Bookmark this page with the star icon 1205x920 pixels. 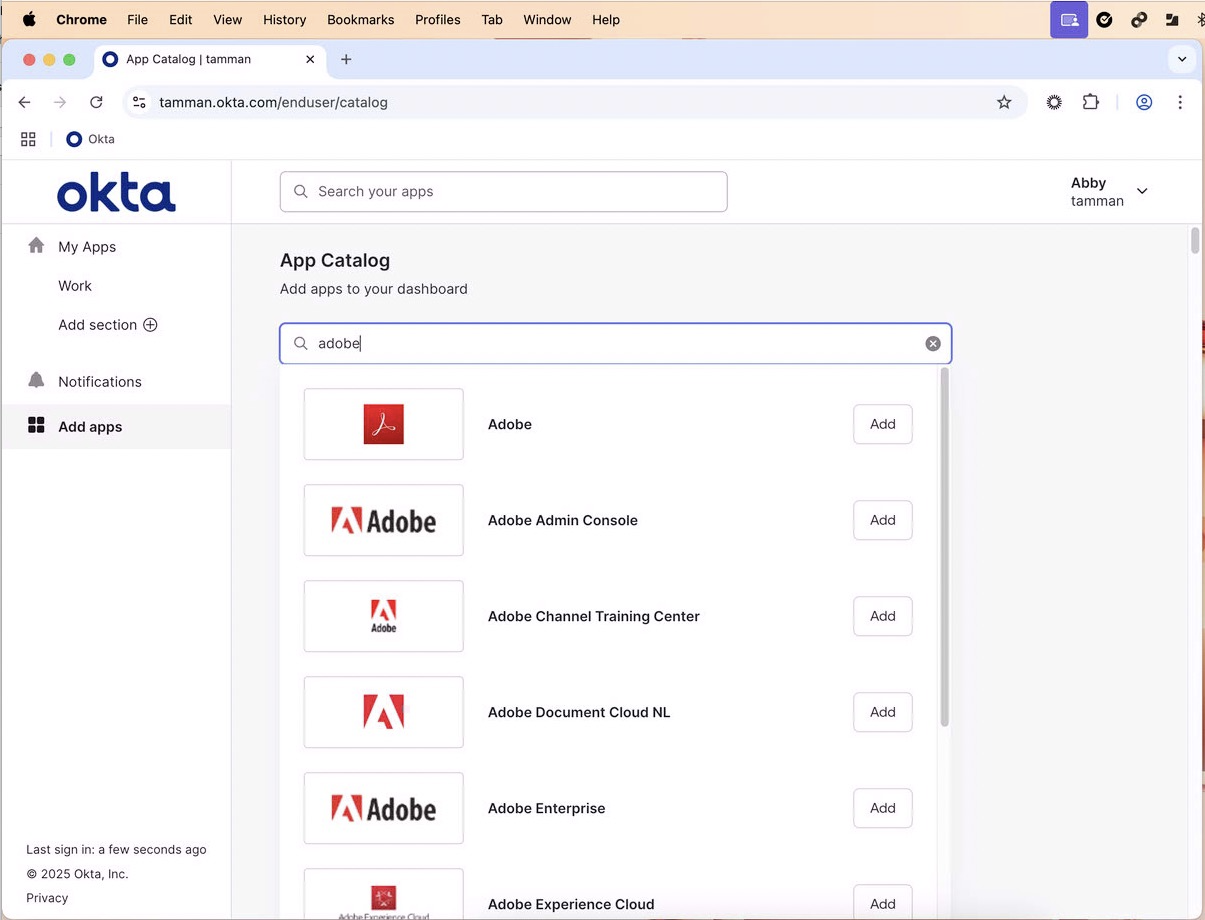pyautogui.click(x=1004, y=102)
